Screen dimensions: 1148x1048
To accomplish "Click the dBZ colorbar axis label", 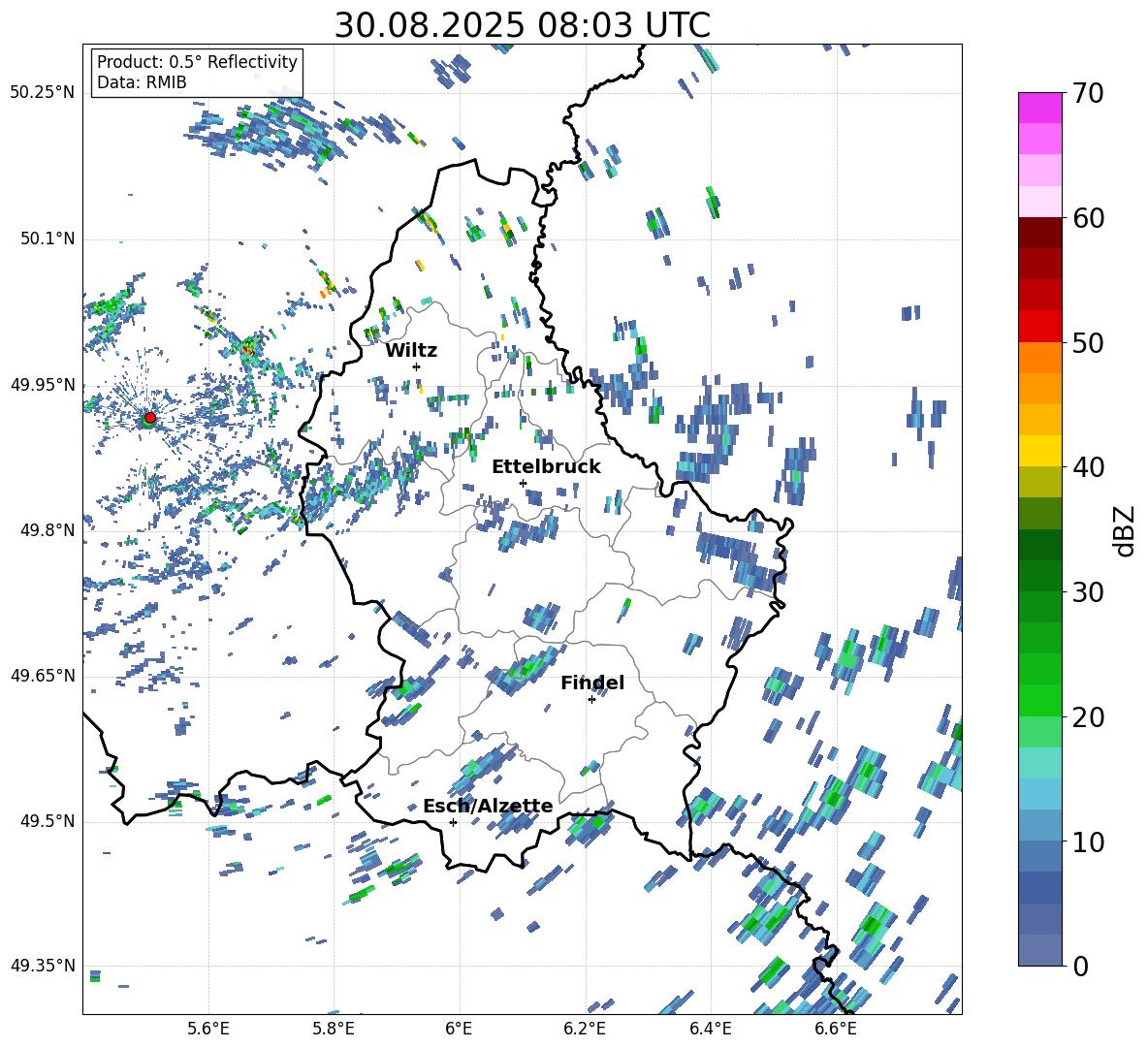I will point(1124,530).
